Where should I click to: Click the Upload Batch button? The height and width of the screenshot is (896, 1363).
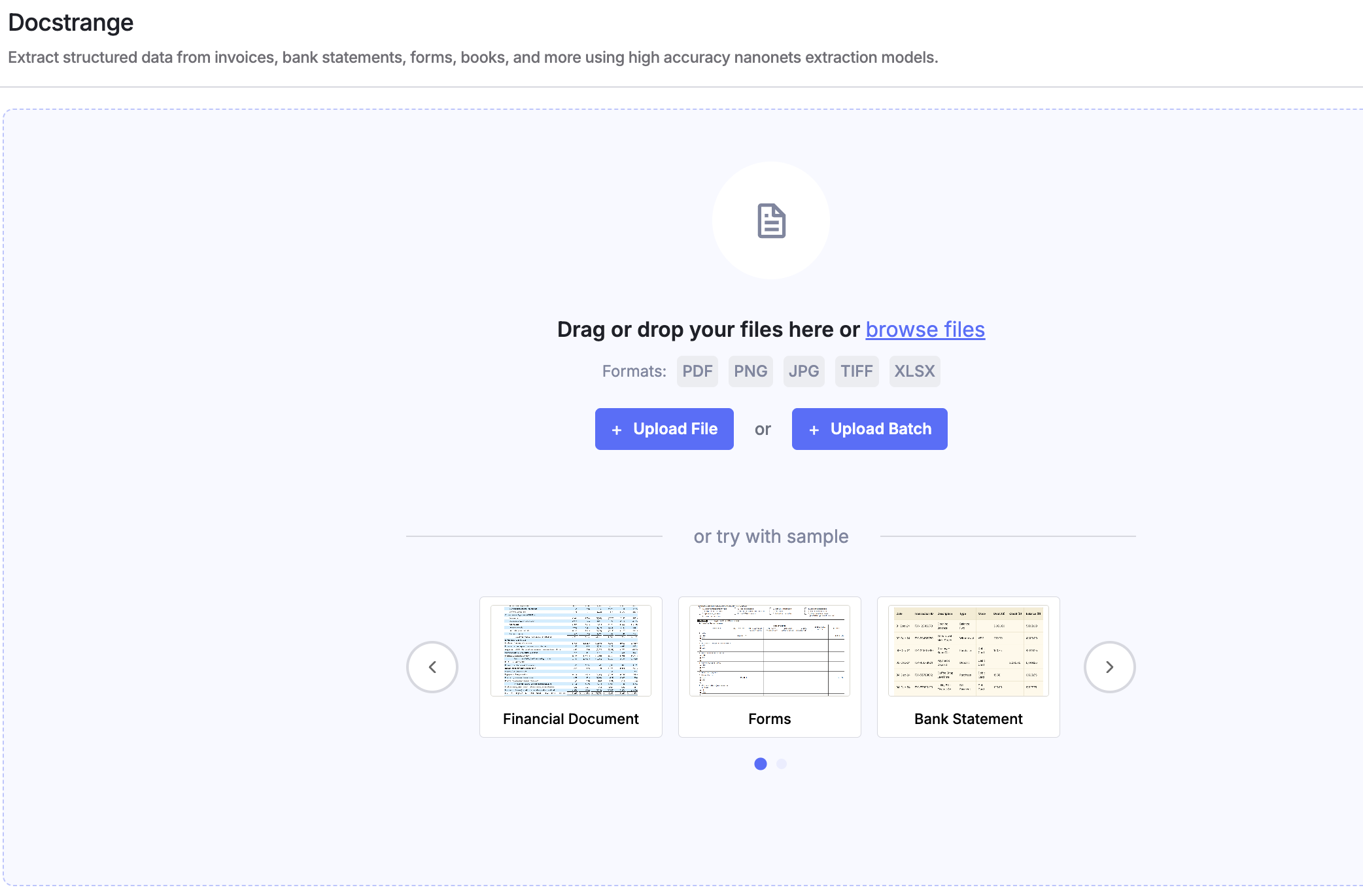pos(869,429)
